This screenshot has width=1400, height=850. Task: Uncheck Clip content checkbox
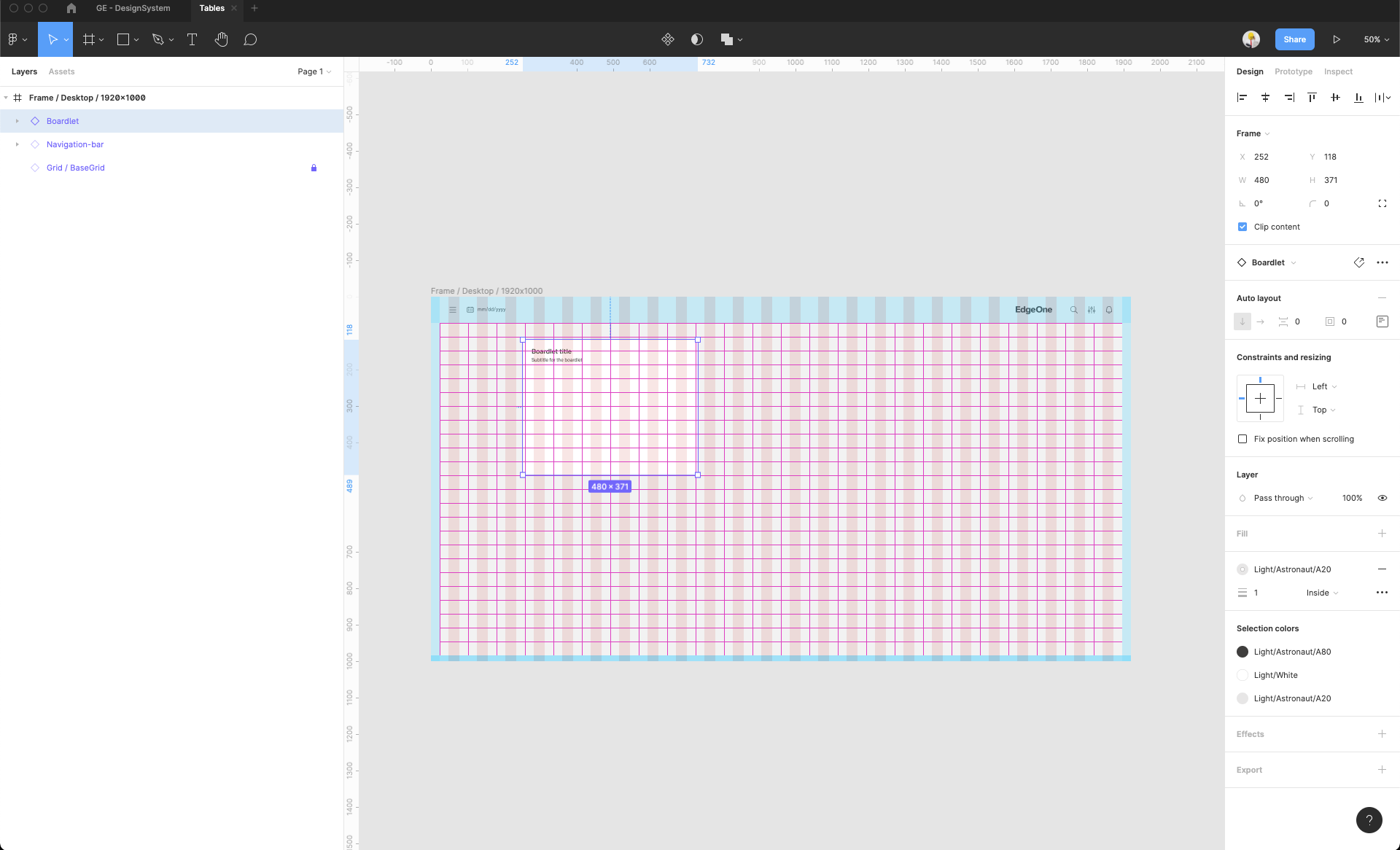pyautogui.click(x=1242, y=227)
